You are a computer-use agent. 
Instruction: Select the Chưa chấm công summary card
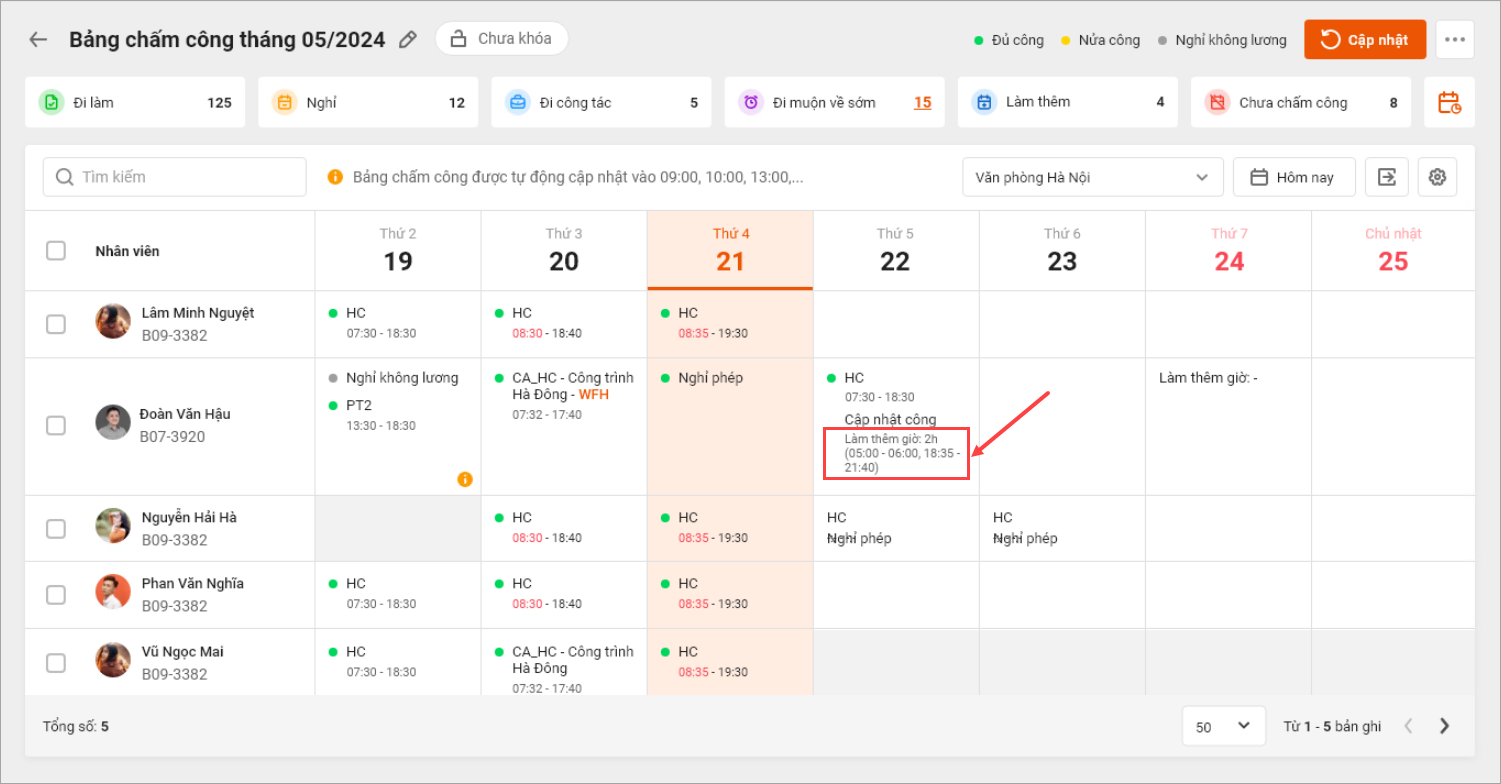[1300, 102]
